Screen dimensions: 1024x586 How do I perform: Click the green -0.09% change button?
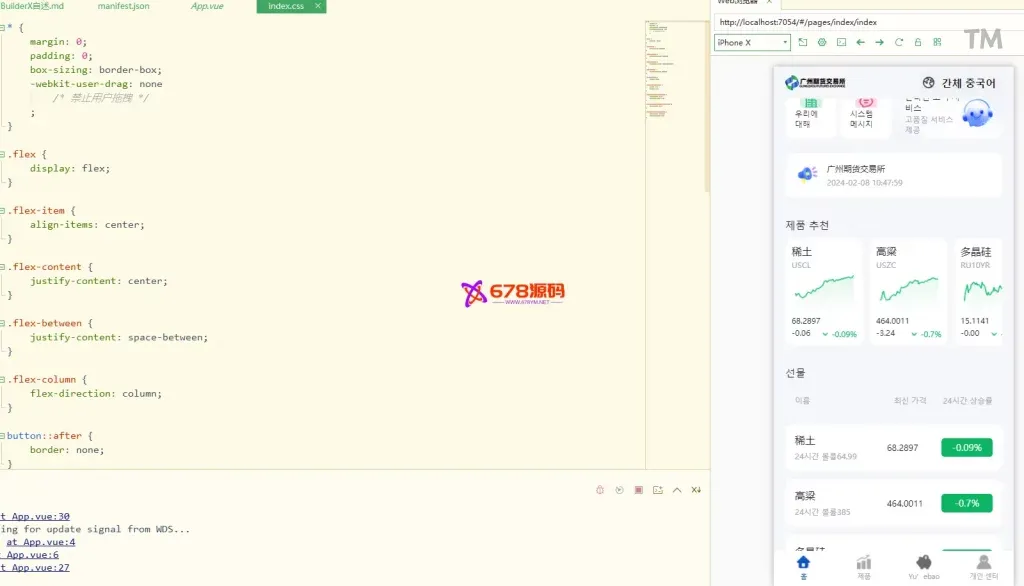[966, 447]
